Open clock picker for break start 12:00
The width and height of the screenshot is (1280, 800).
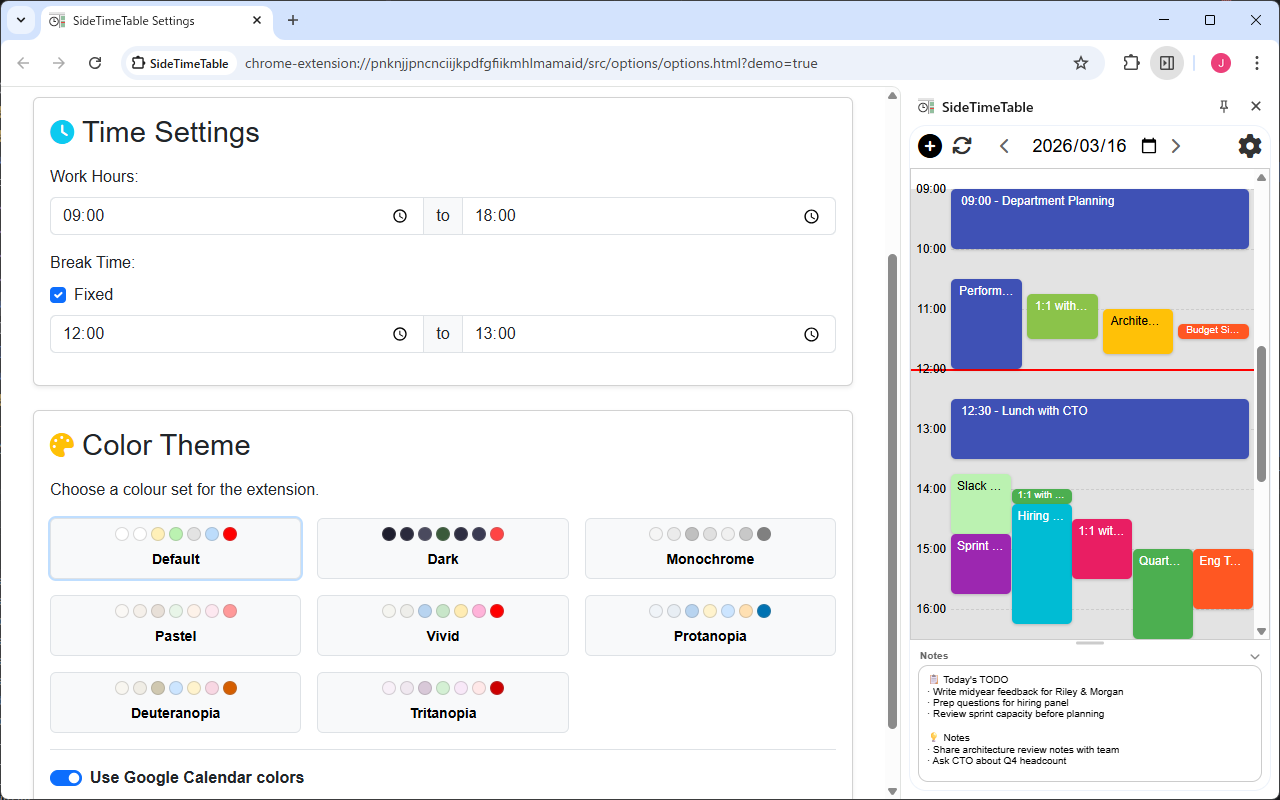point(400,334)
